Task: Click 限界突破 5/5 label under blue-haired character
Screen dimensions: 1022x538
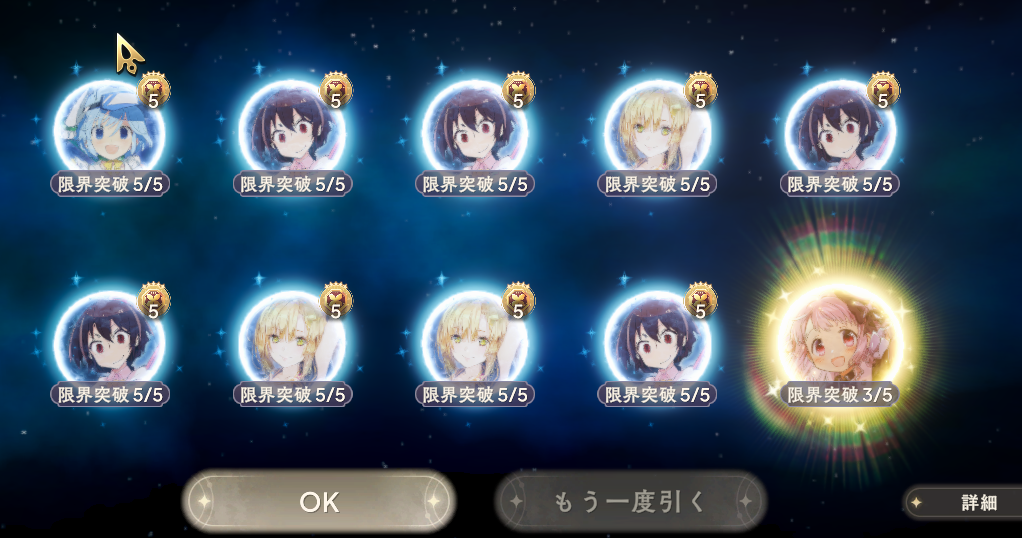Action: (110, 184)
